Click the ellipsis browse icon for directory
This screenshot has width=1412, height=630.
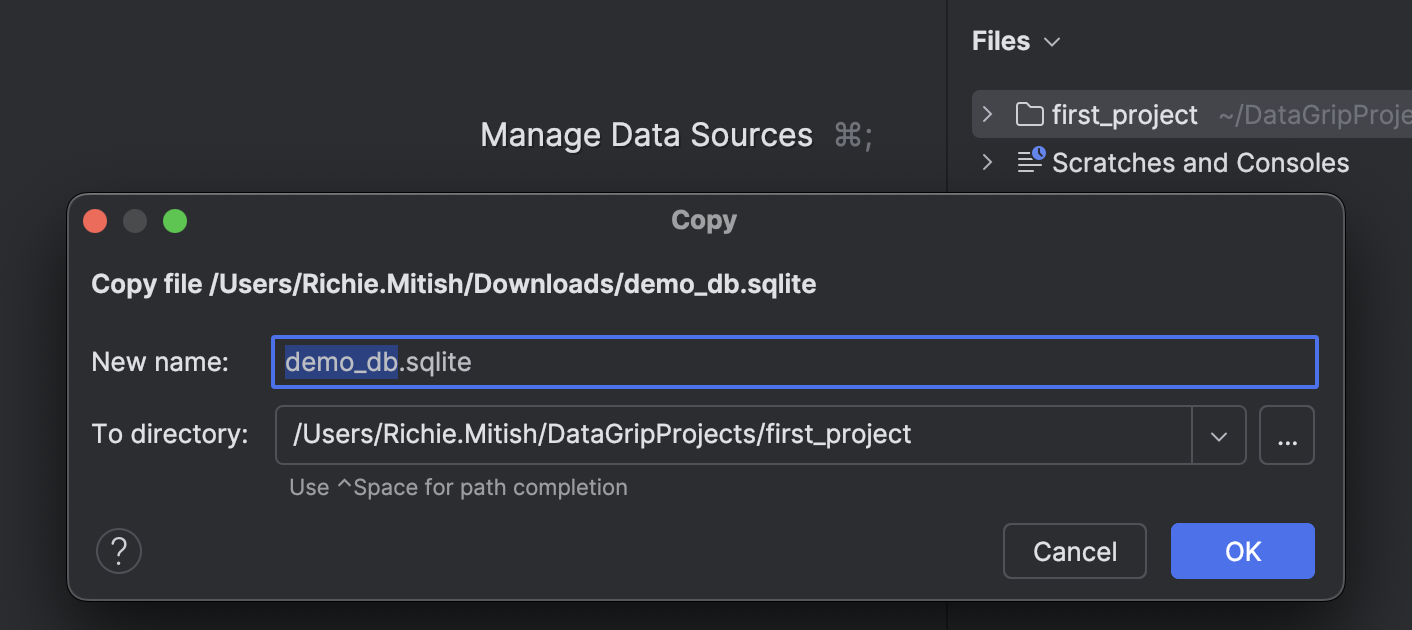[1286, 434]
